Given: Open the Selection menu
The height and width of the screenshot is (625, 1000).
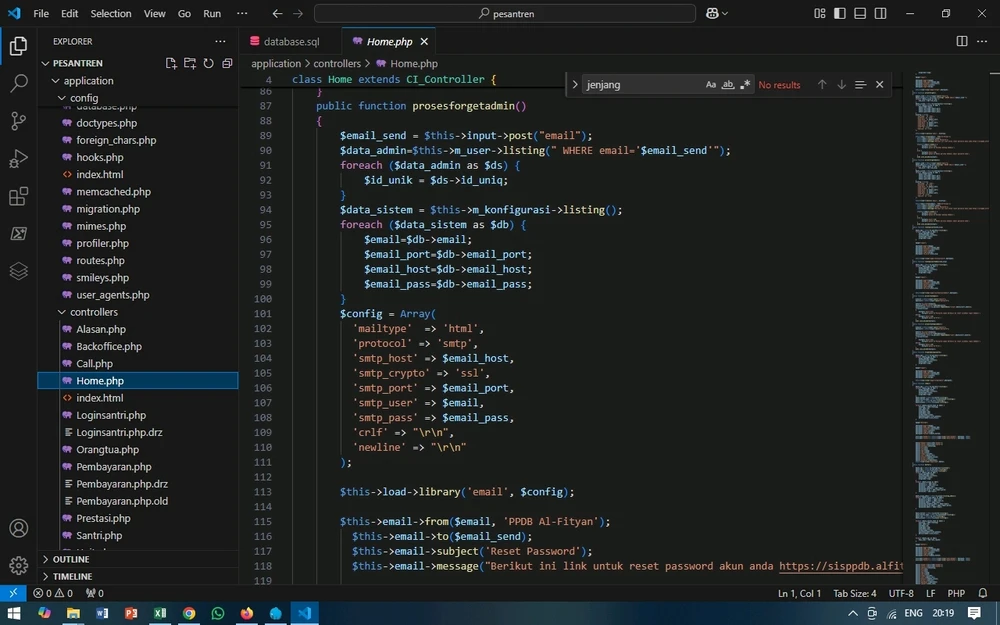Looking at the screenshot, I should coord(110,14).
